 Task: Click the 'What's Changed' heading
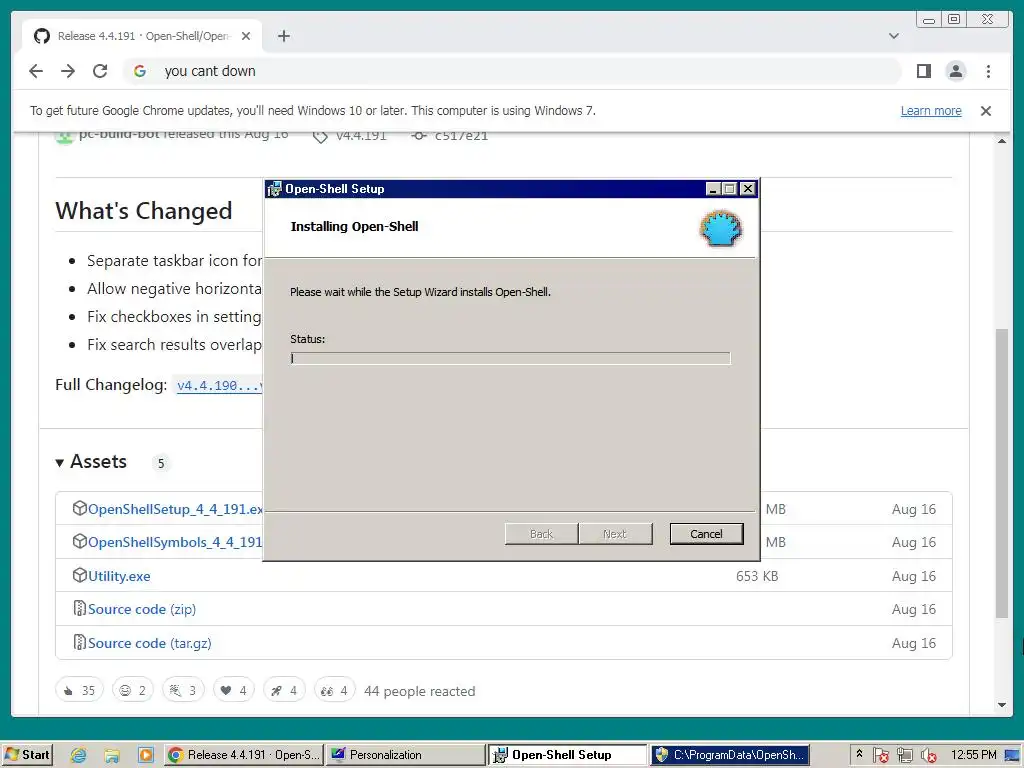pos(144,211)
